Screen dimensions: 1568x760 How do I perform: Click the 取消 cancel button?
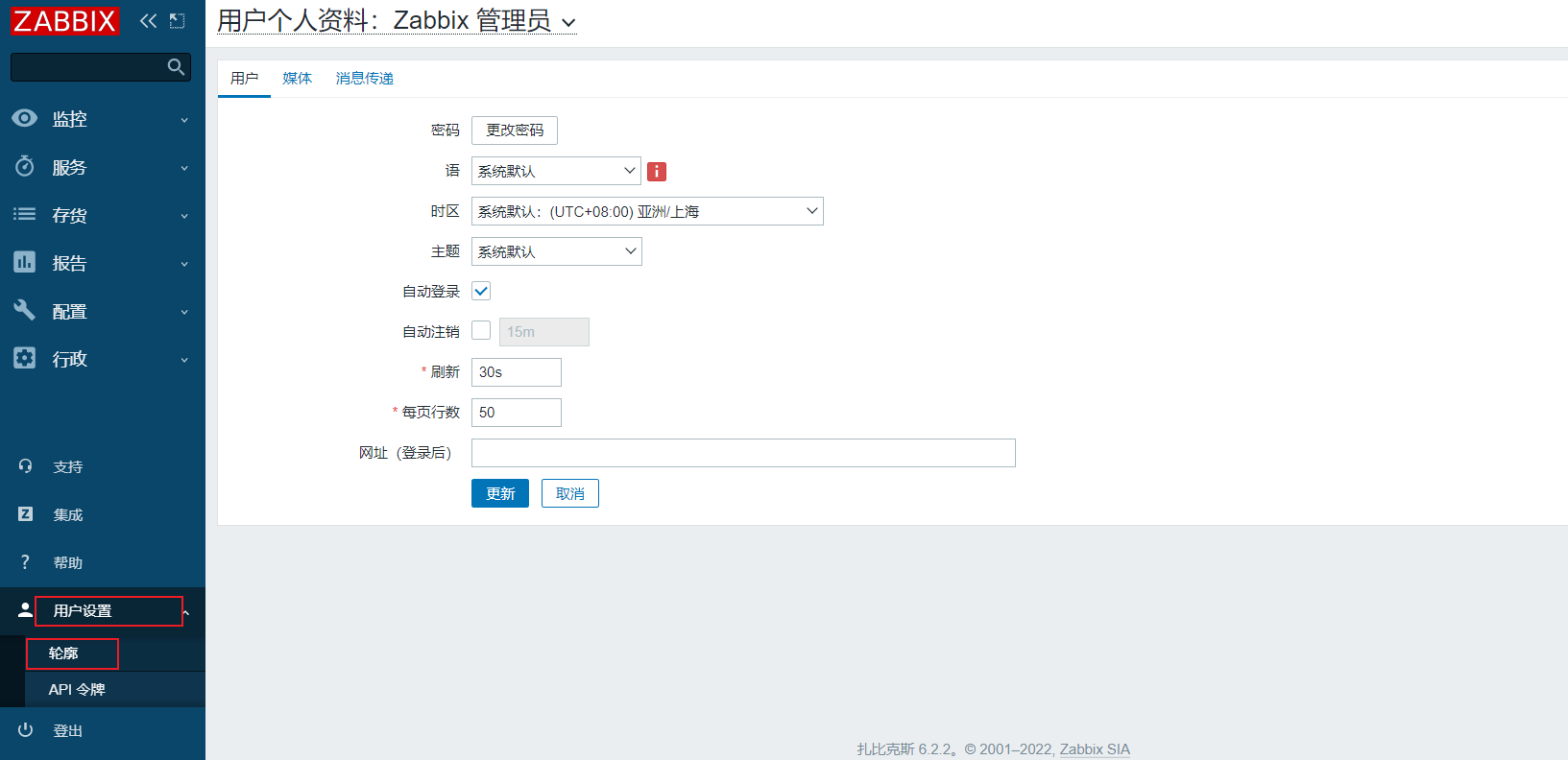[x=570, y=493]
